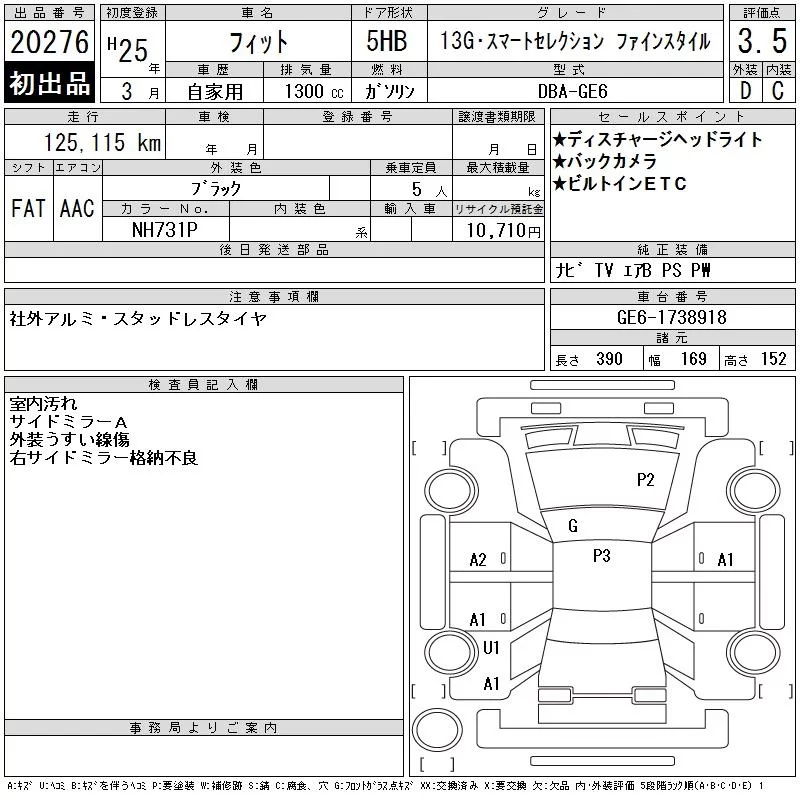
Task: Click the damage code legend line
Action: (386, 786)
